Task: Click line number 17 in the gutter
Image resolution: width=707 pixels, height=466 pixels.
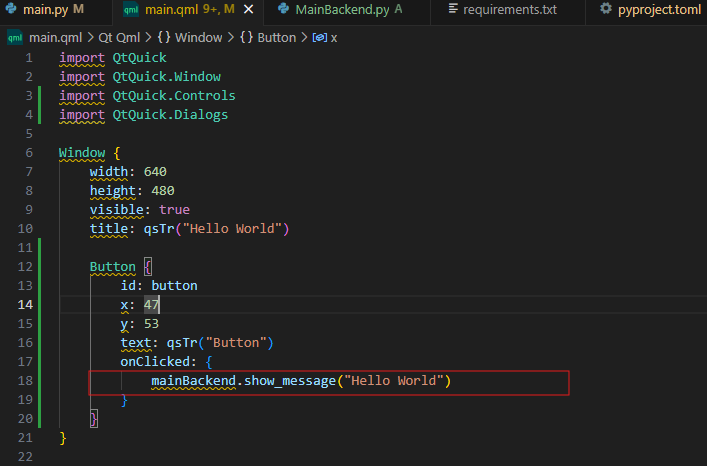Action: tap(25, 362)
